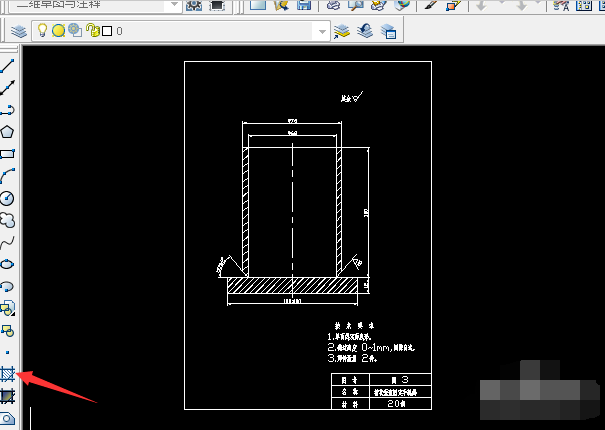Open the Layer Properties Manager
Screen dimensions: 605x430
pos(19,31)
